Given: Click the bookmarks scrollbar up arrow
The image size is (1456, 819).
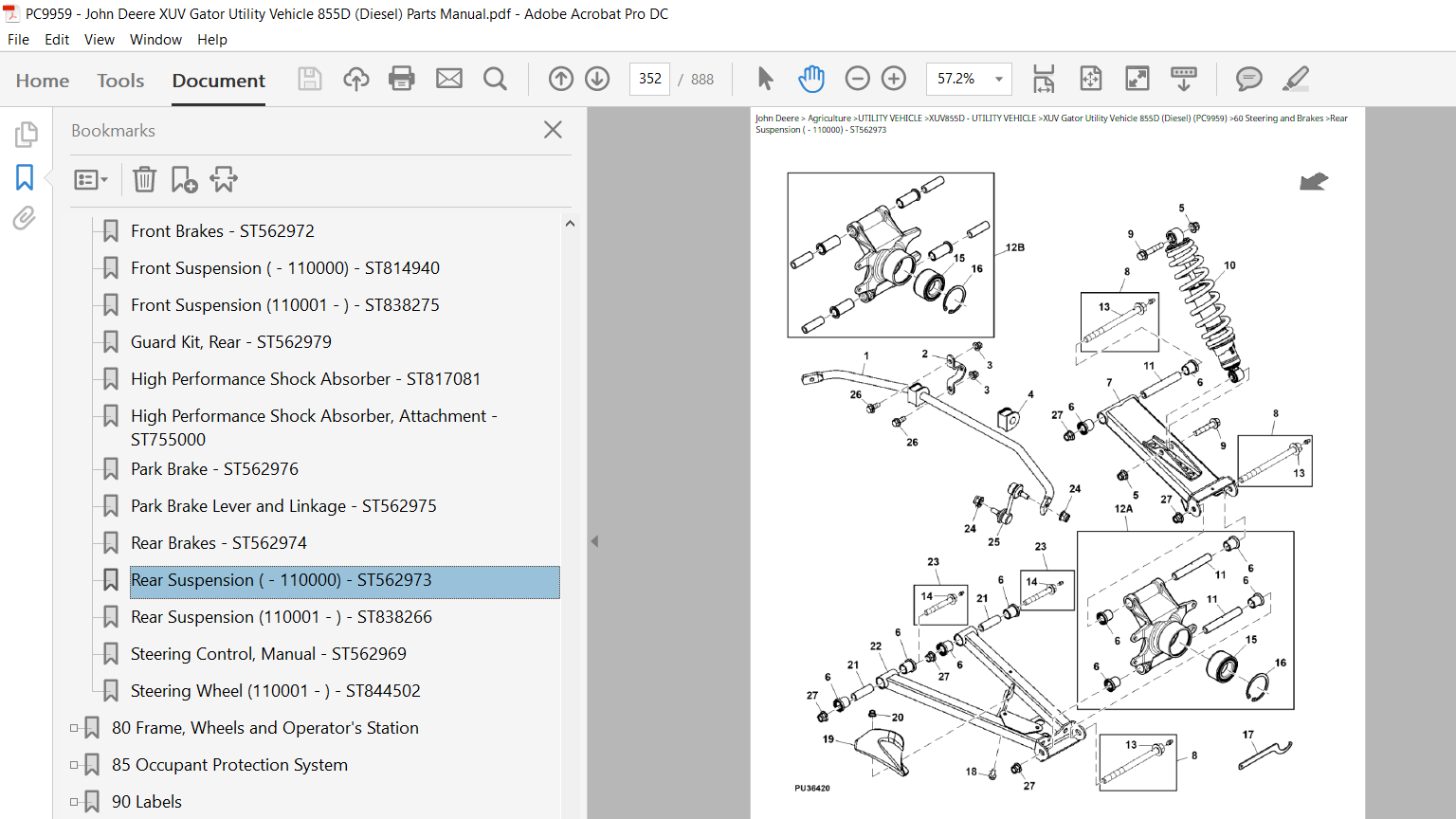Looking at the screenshot, I should pos(570,224).
